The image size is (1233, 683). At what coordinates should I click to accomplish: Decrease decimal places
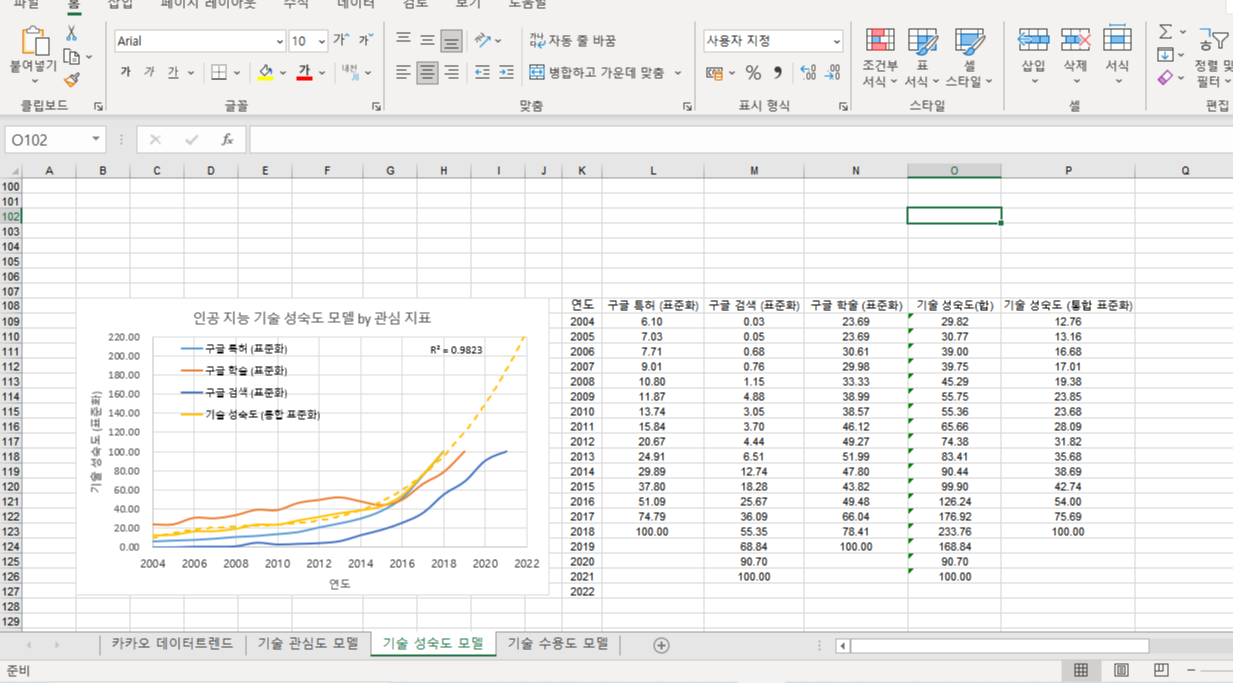click(833, 73)
